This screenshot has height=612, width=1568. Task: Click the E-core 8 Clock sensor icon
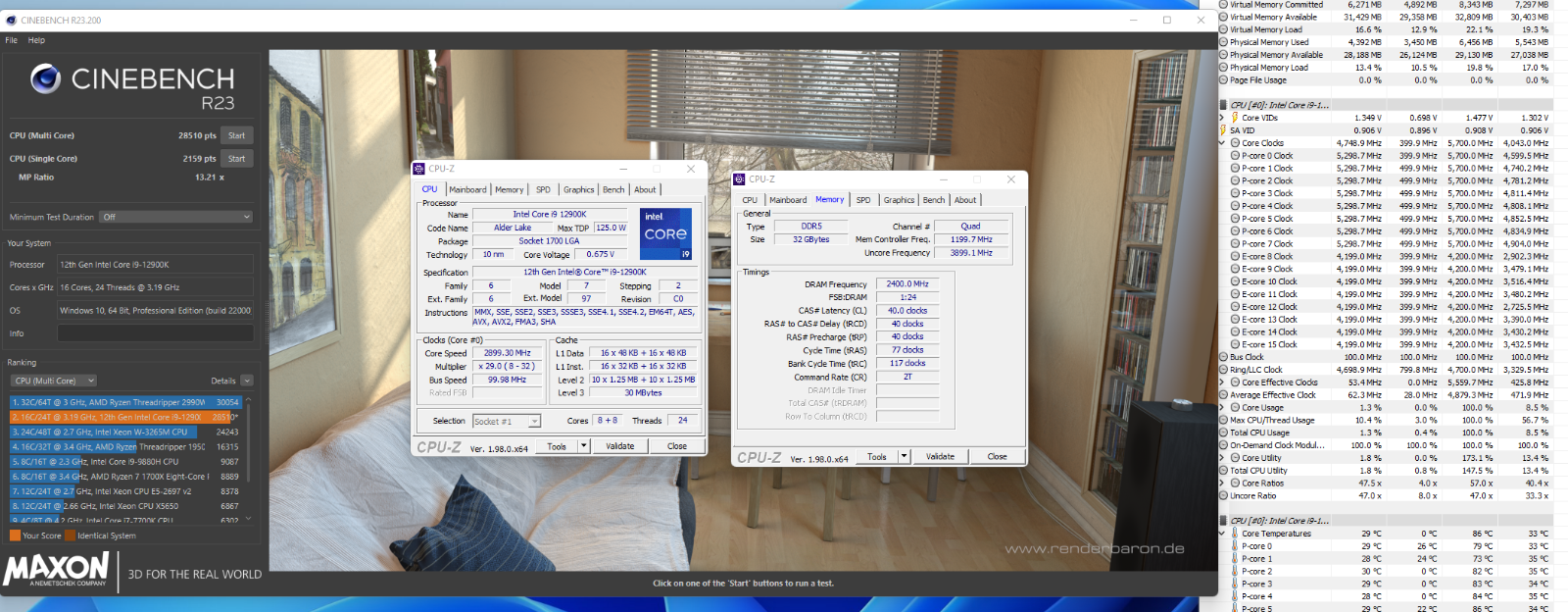(1235, 256)
